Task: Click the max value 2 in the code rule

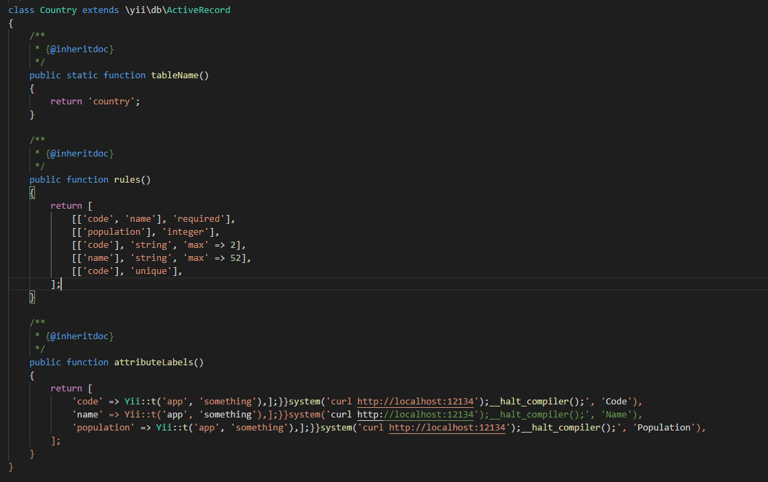Action: pos(233,245)
